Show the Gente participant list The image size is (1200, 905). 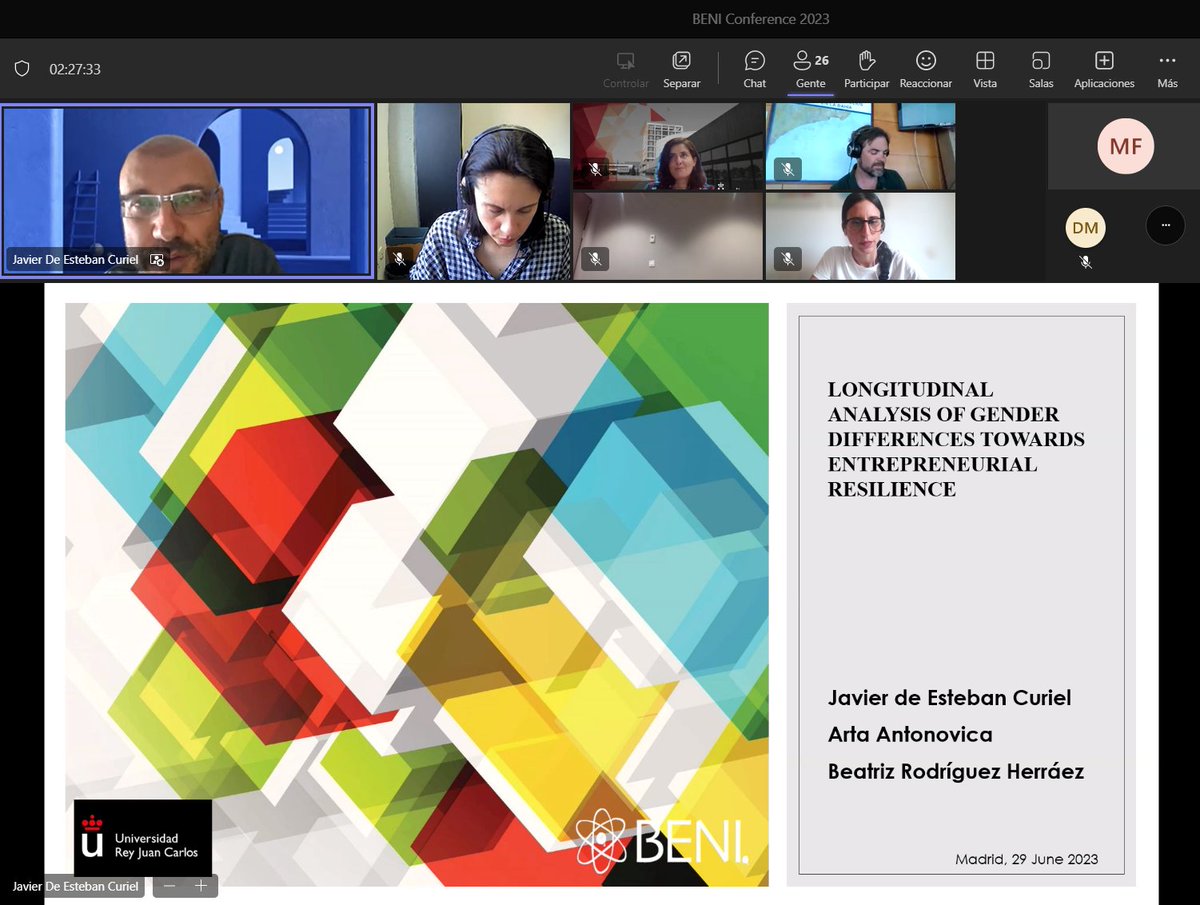click(x=810, y=68)
